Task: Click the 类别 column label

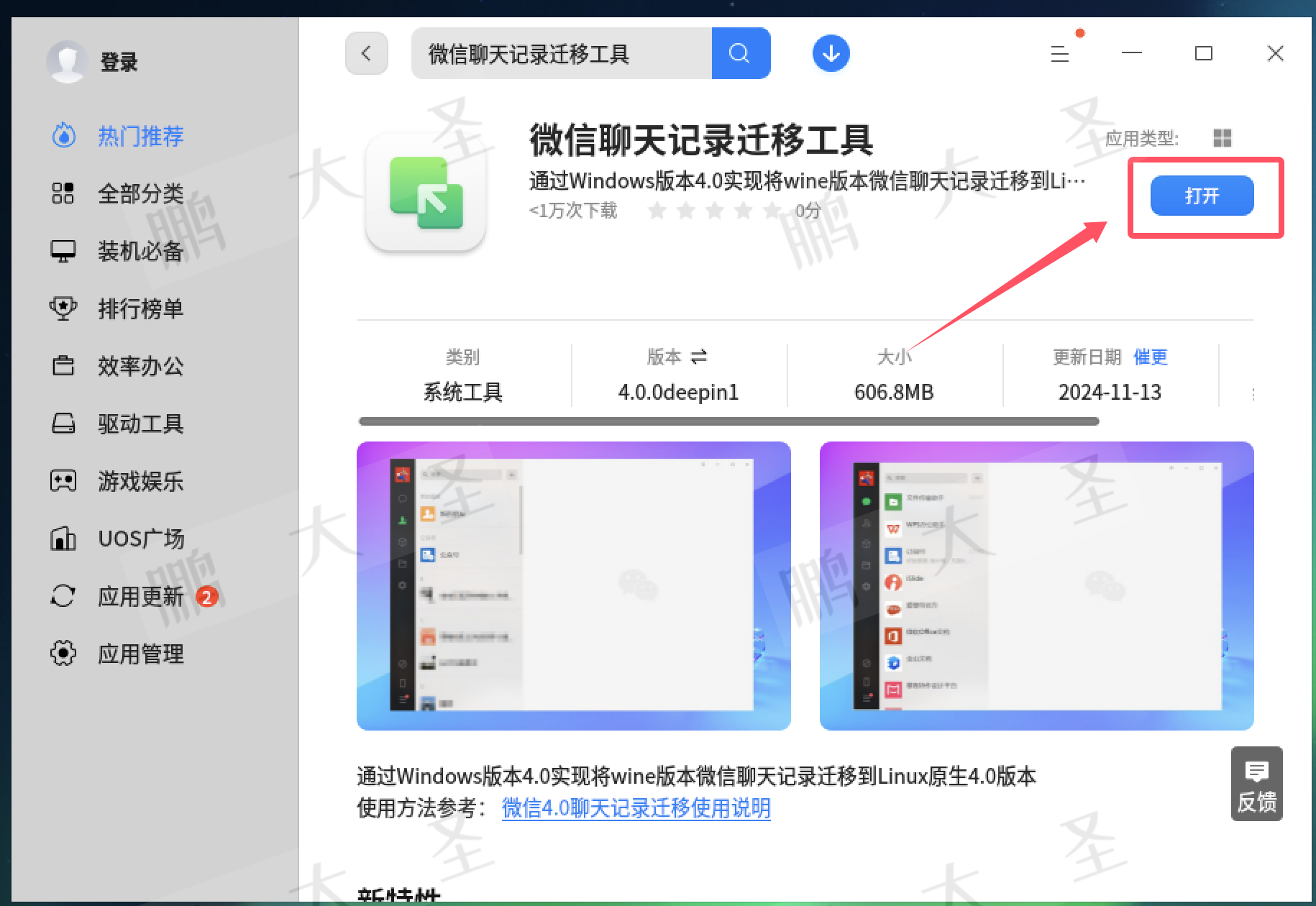Action: [x=462, y=357]
